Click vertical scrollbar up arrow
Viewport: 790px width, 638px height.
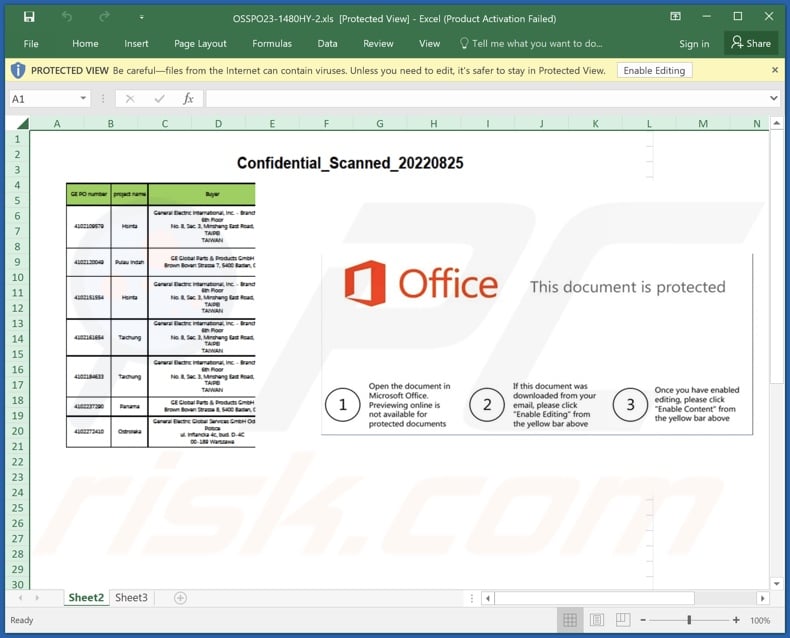776,123
